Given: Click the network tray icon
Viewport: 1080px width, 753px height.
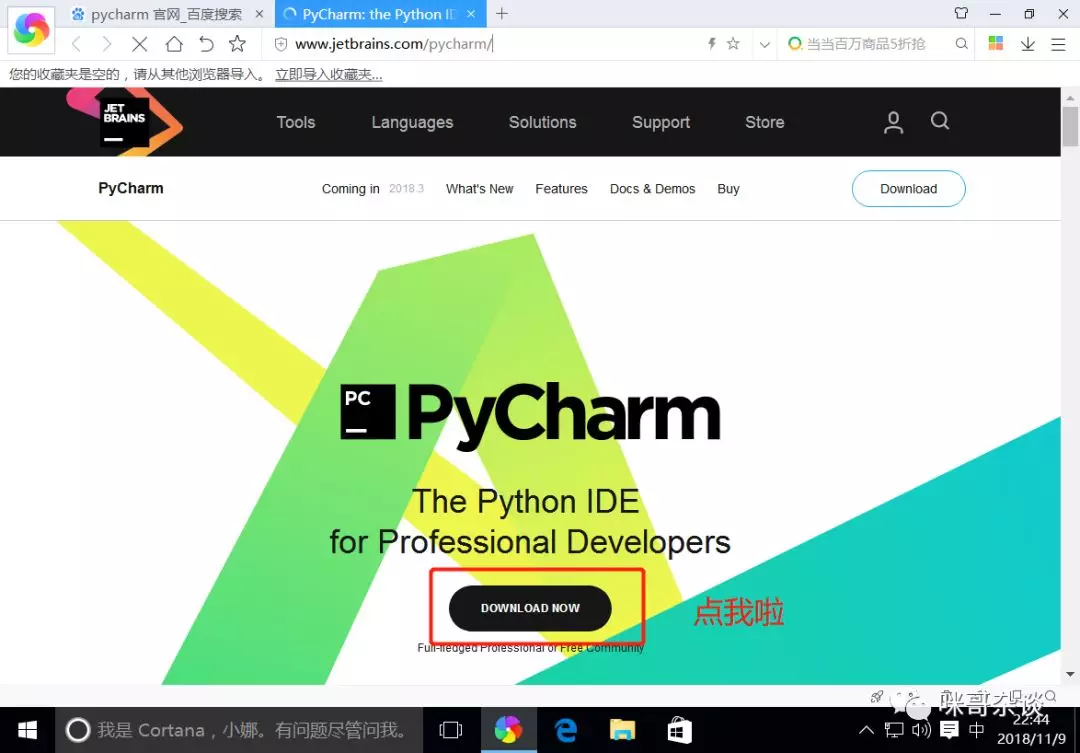Looking at the screenshot, I should pyautogui.click(x=894, y=730).
